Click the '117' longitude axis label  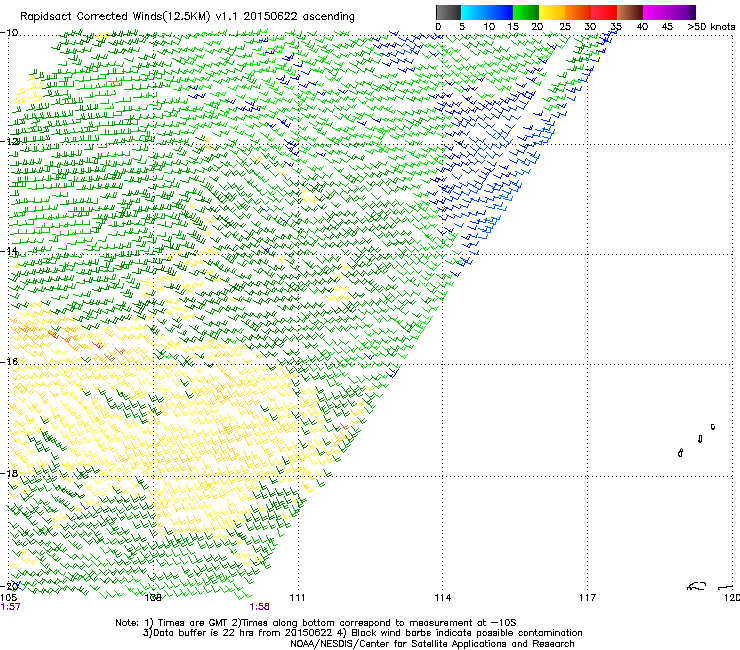pos(588,598)
